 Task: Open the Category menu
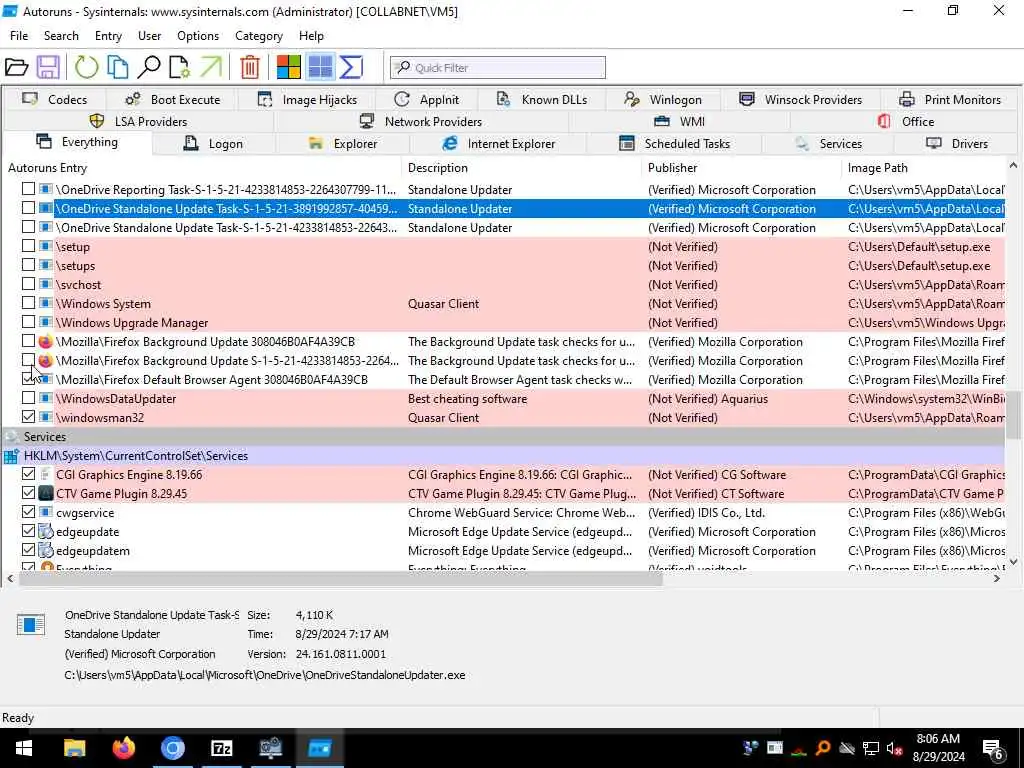click(259, 36)
